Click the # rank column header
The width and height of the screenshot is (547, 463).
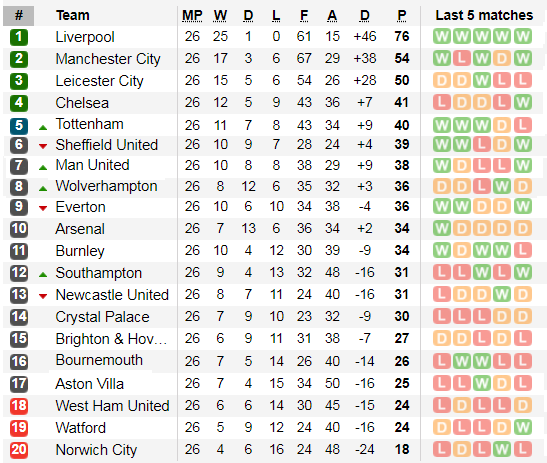pos(19,16)
